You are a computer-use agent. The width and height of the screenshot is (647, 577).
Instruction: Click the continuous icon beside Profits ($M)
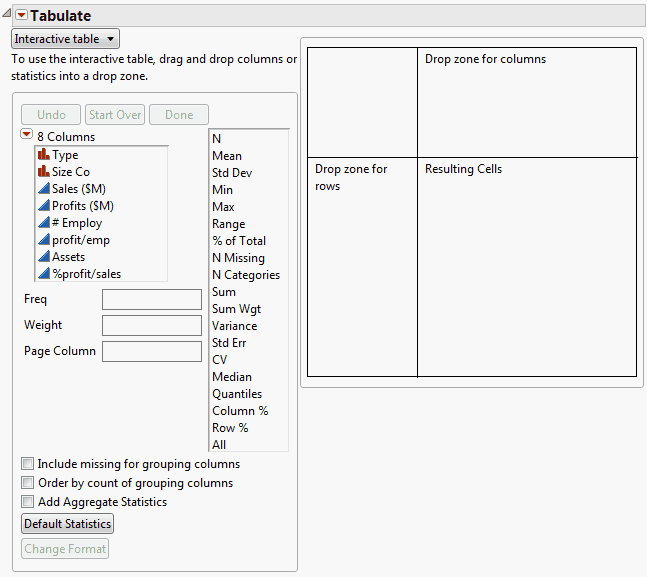(x=43, y=206)
